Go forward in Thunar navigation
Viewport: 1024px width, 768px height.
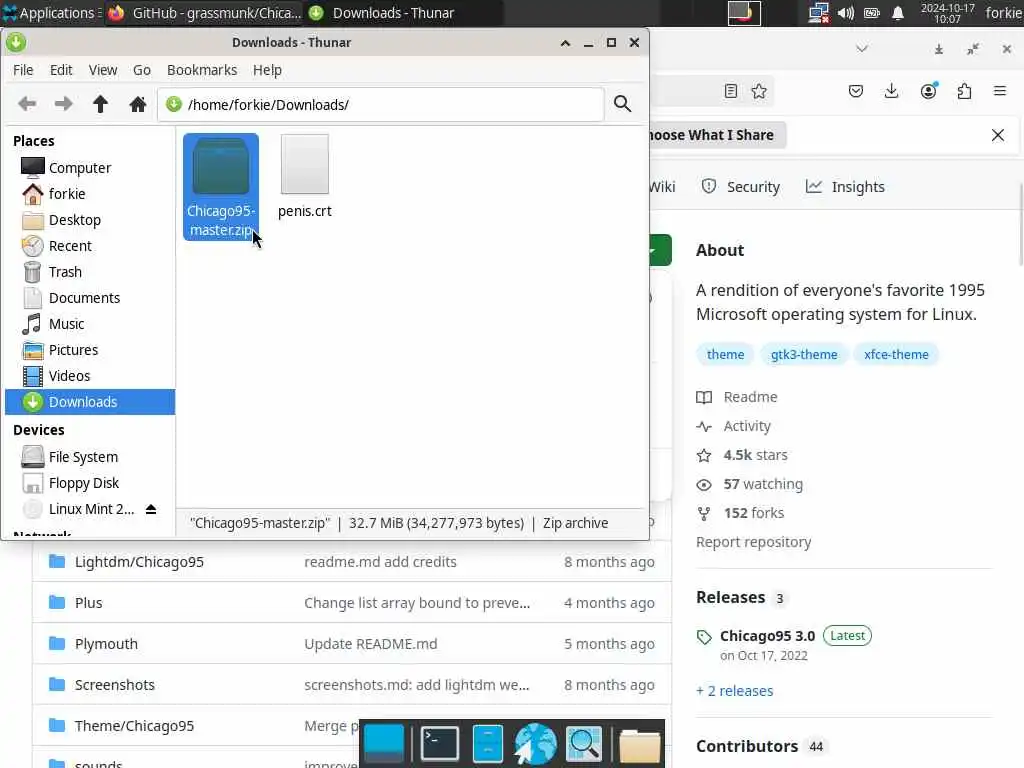[63, 104]
